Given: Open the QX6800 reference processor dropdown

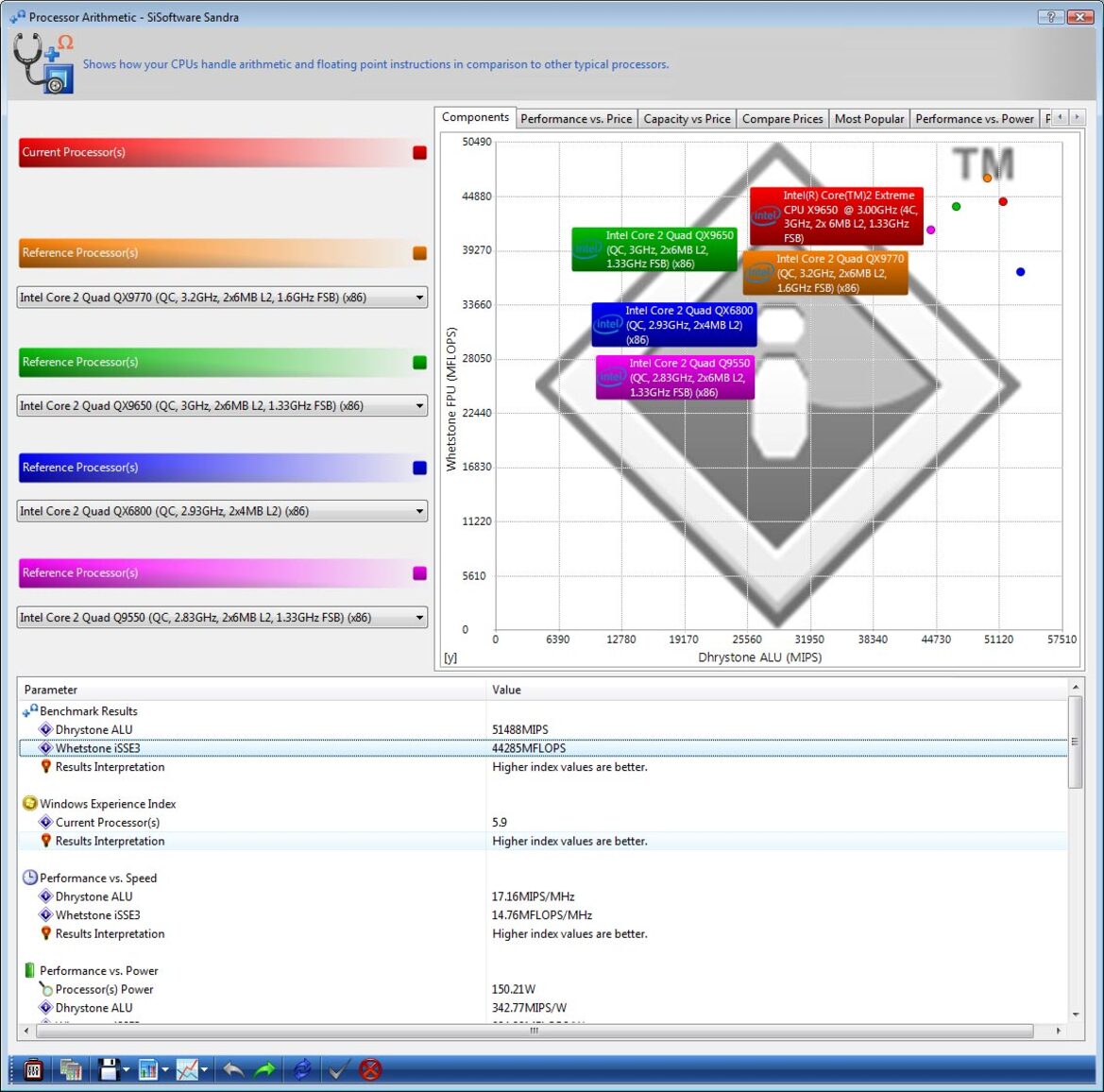Looking at the screenshot, I should click(222, 511).
